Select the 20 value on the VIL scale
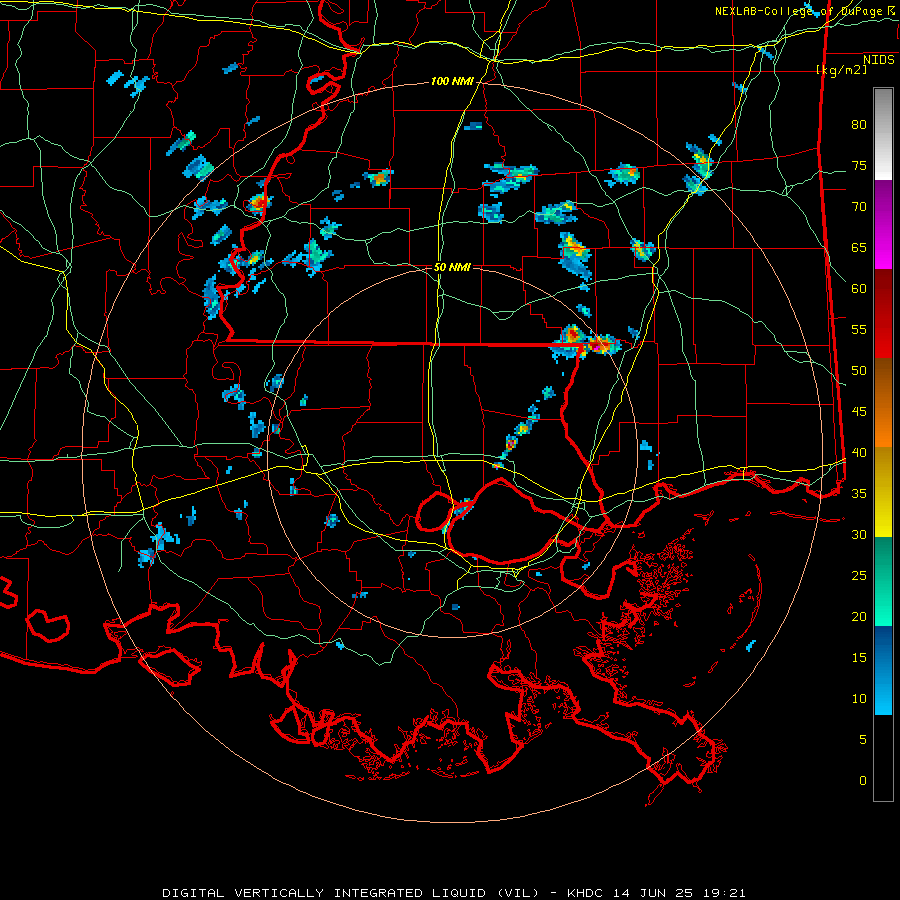The width and height of the screenshot is (900, 900). pos(859,616)
